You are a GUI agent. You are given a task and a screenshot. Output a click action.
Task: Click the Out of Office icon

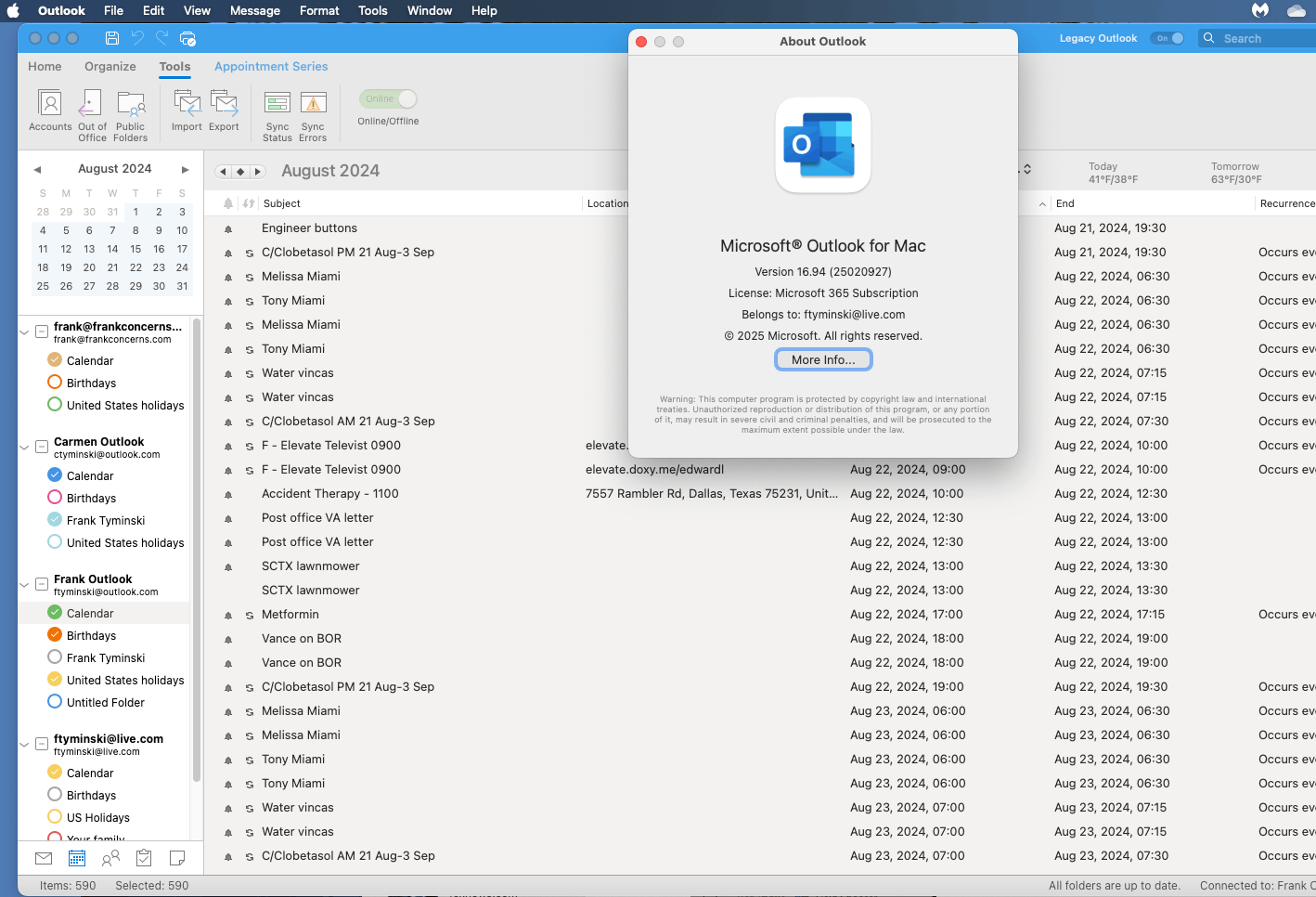91,111
